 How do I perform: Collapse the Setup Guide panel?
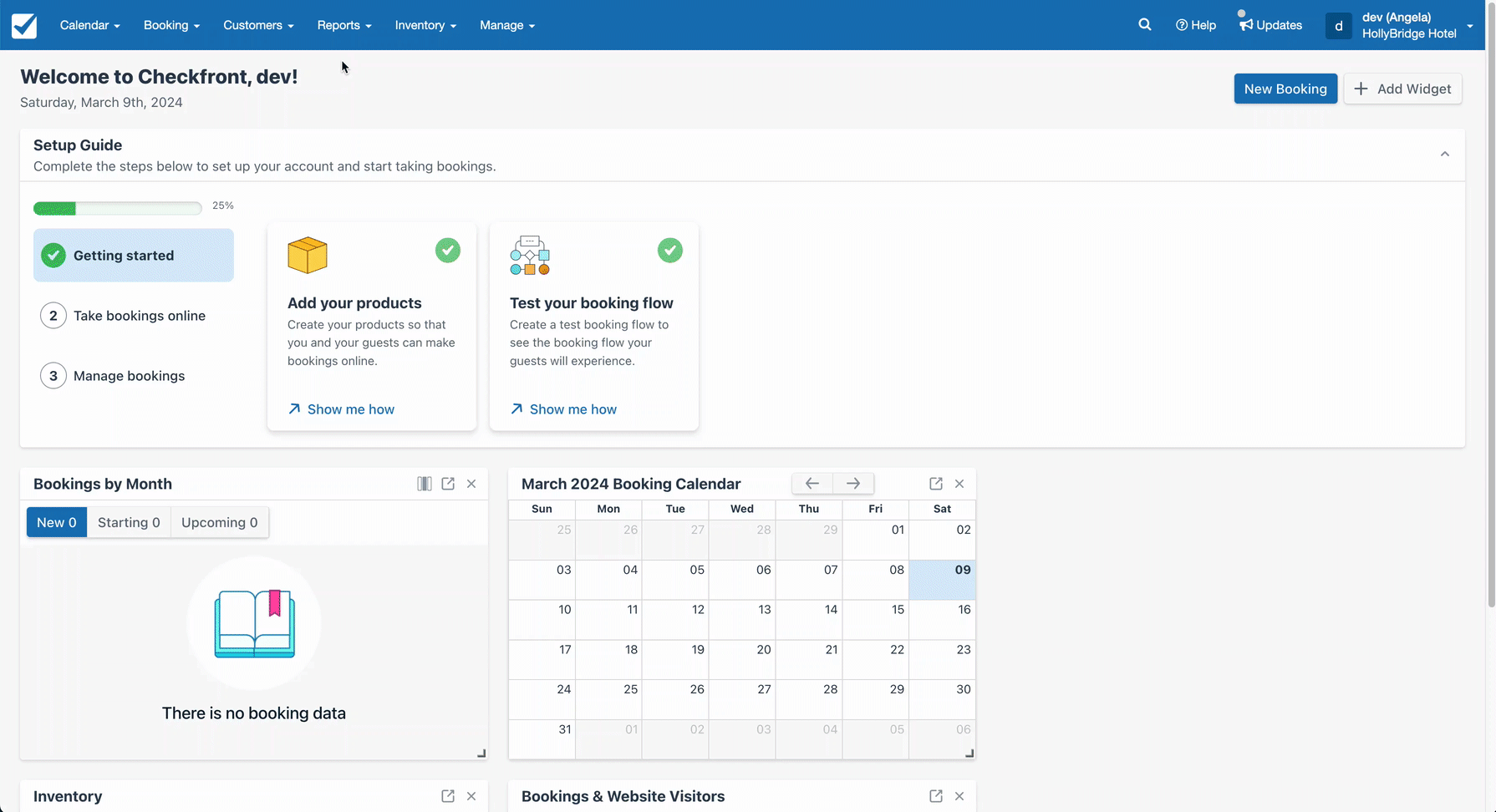(x=1445, y=154)
